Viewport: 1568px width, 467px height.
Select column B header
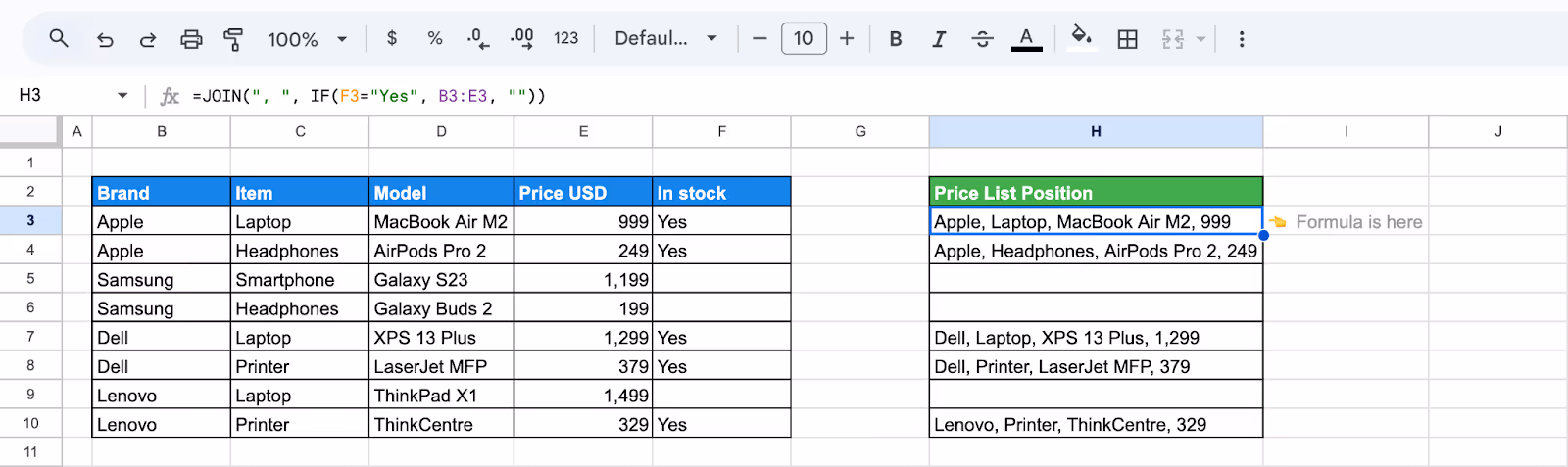click(162, 131)
